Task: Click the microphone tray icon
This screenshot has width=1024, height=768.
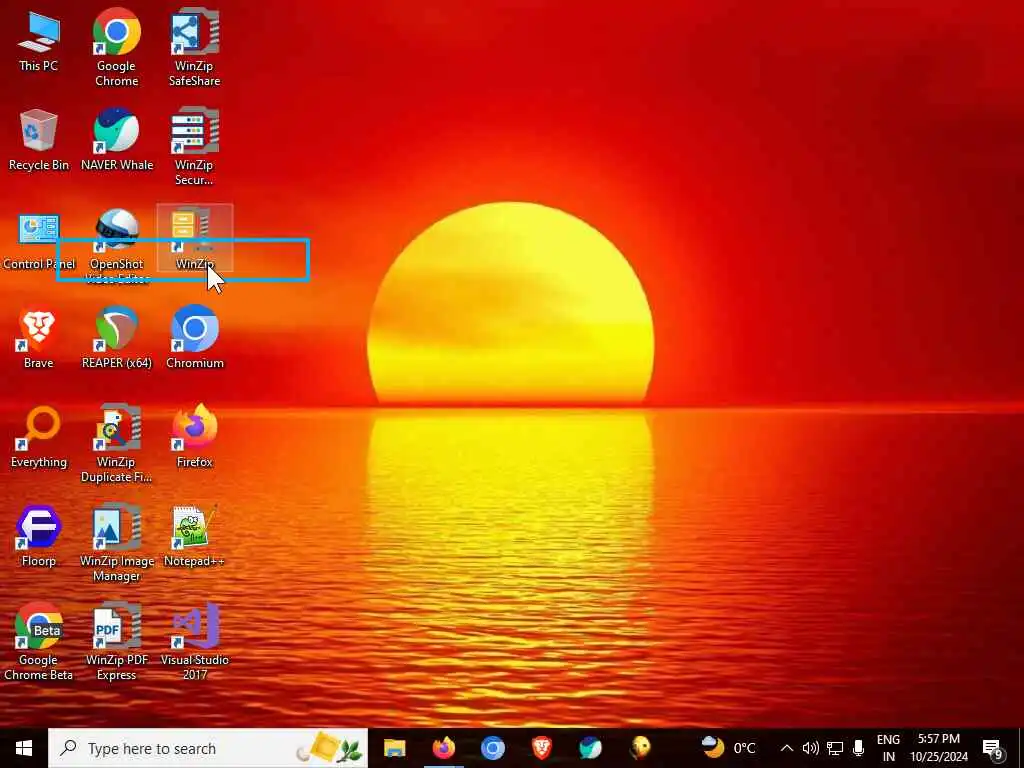Action: [x=859, y=748]
